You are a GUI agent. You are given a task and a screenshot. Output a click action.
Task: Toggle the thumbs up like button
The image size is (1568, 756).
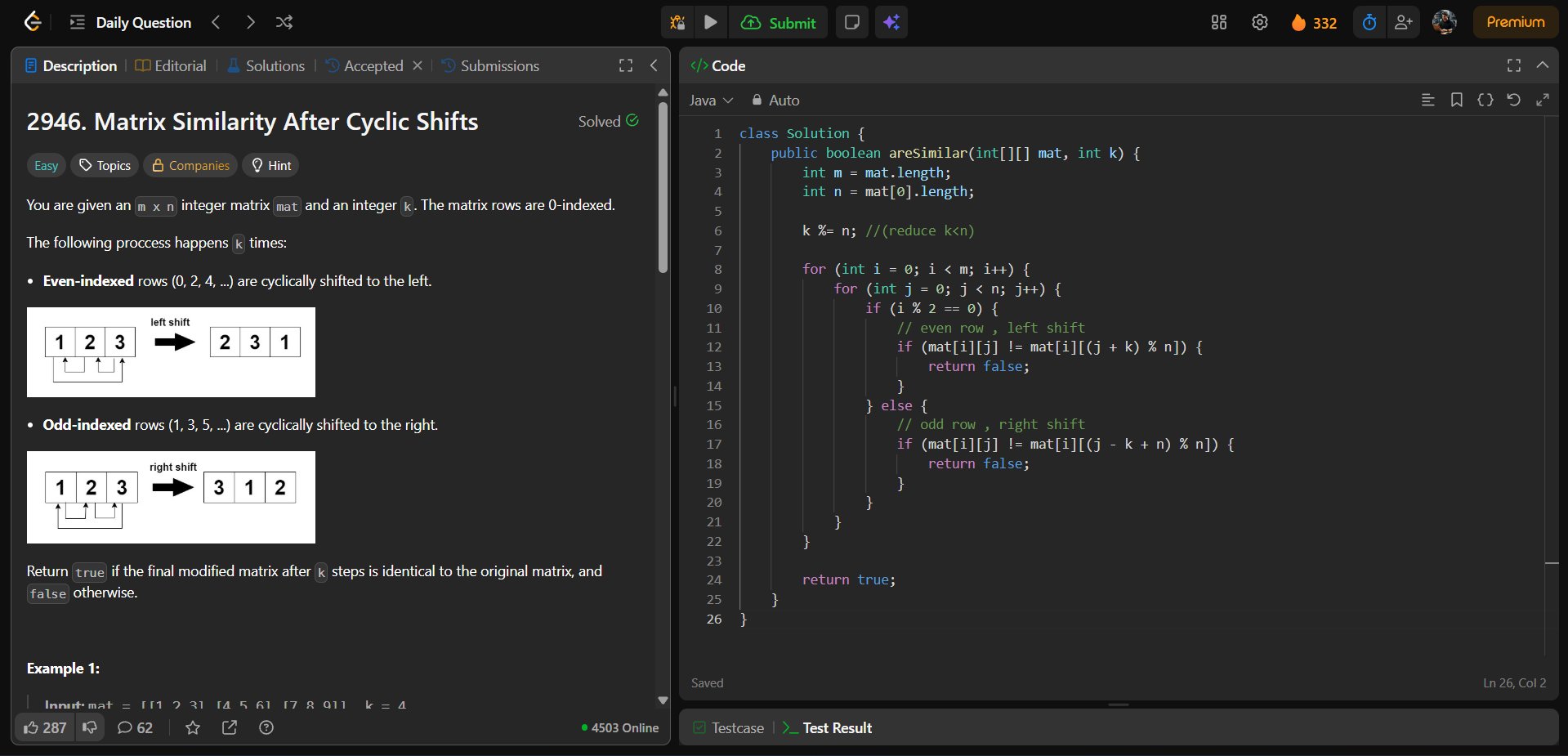point(45,727)
